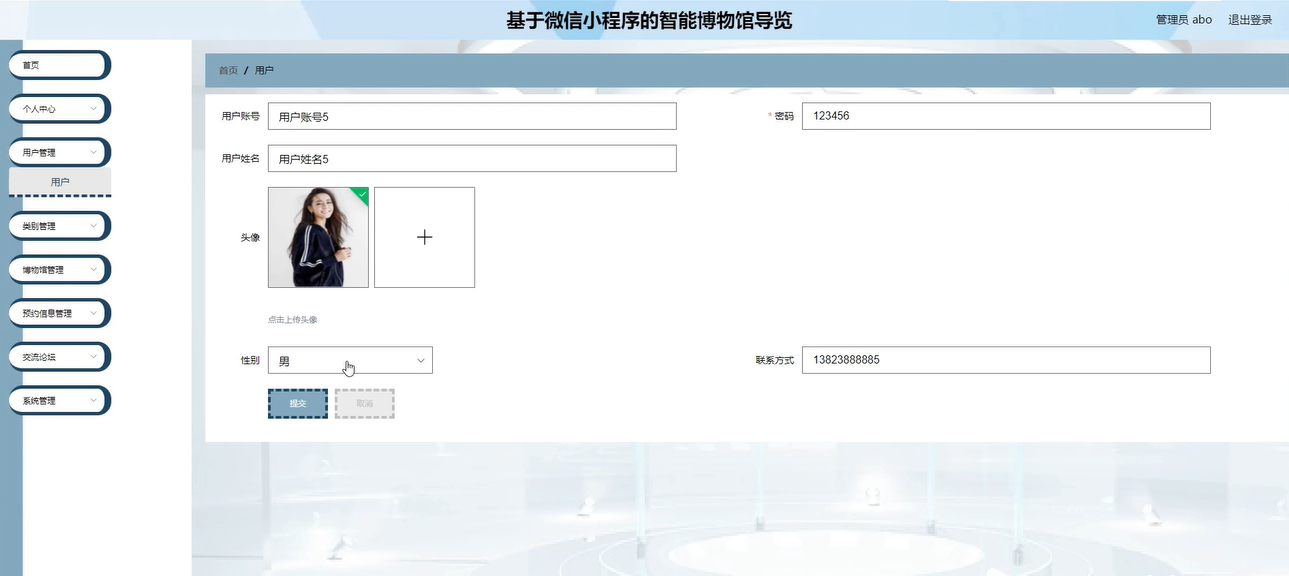This screenshot has width=1289, height=576.
Task: Click 退出登录 to log out
Action: click(1250, 20)
